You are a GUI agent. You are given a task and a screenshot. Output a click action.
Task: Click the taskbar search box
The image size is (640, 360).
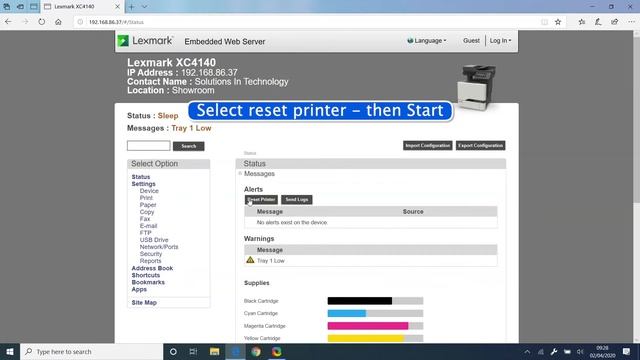[91, 351]
